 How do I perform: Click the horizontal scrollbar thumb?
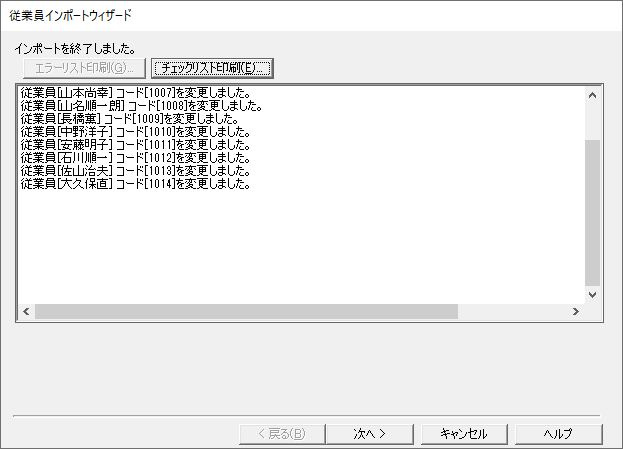[246, 311]
